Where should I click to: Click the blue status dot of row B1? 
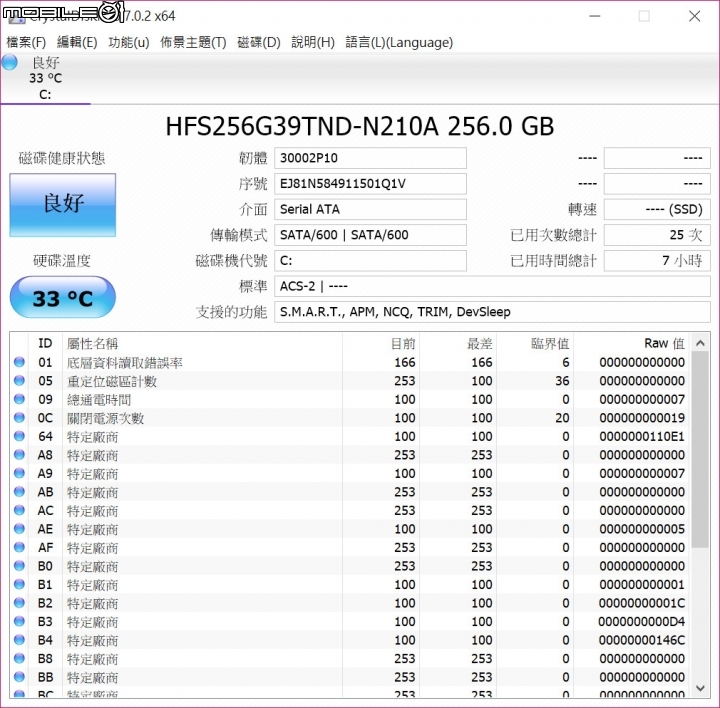pos(19,584)
